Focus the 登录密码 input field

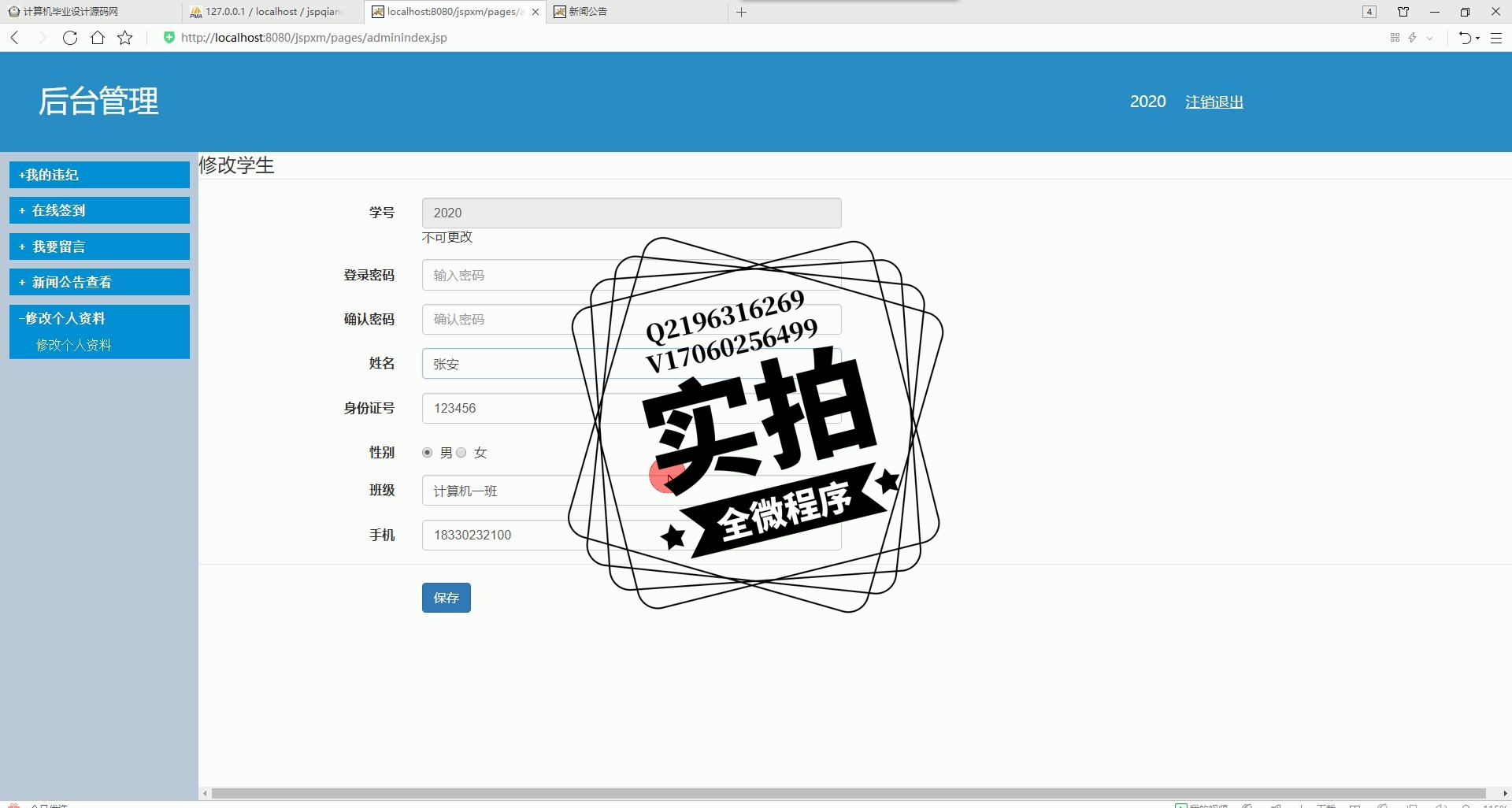632,275
